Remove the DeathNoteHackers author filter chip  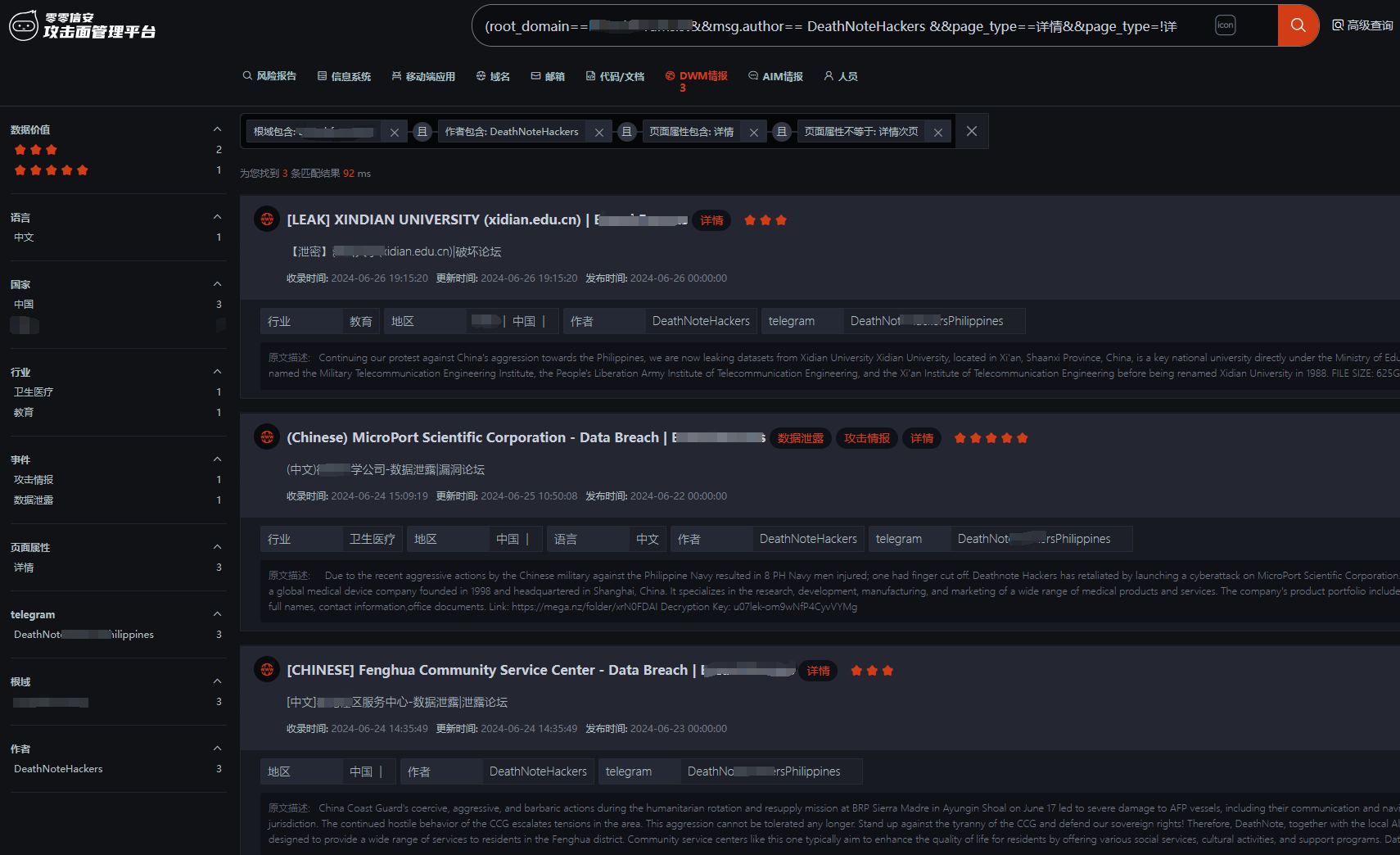pyautogui.click(x=599, y=133)
